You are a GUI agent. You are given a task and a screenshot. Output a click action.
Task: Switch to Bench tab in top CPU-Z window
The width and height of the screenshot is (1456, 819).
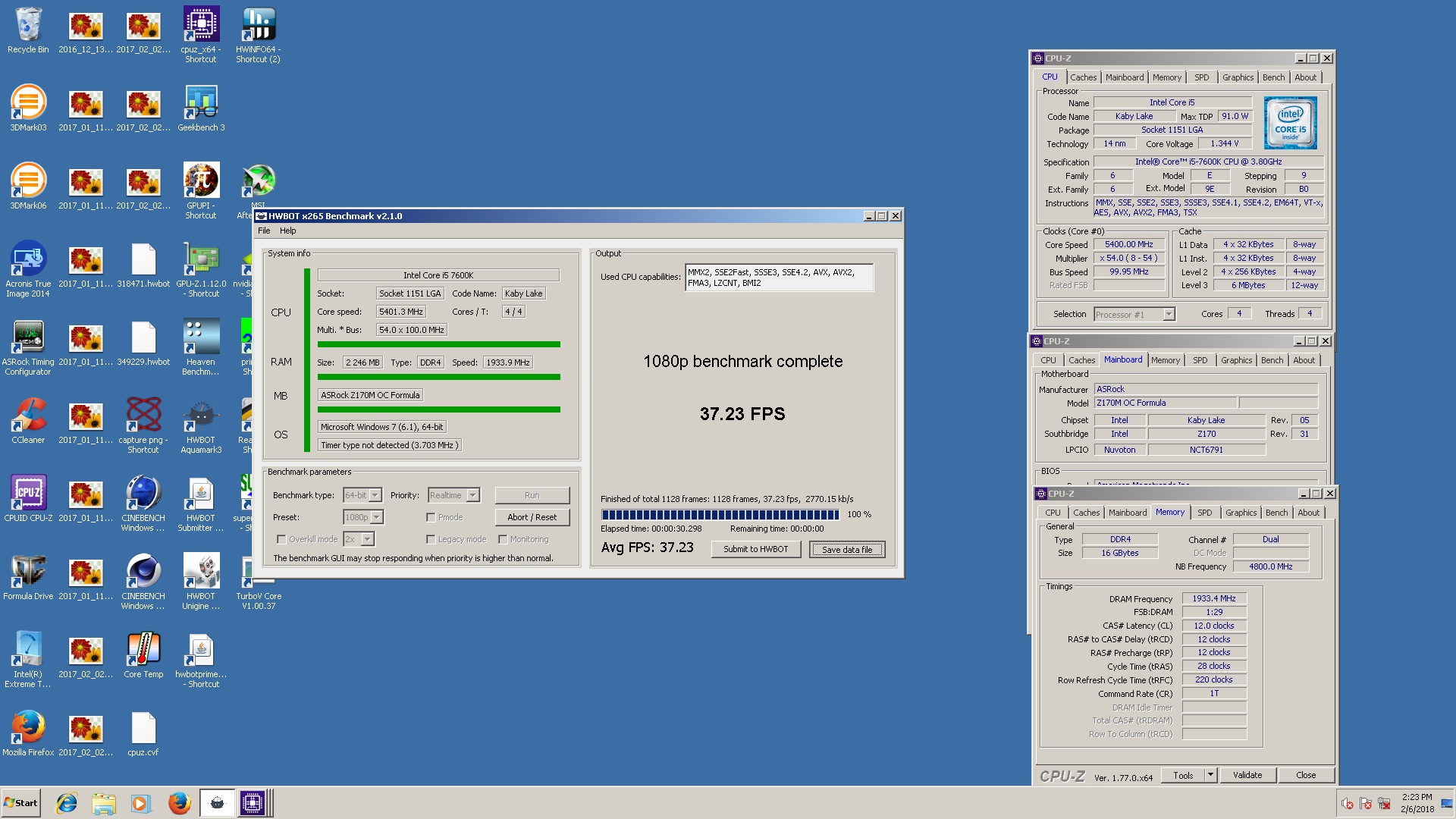[x=1273, y=77]
